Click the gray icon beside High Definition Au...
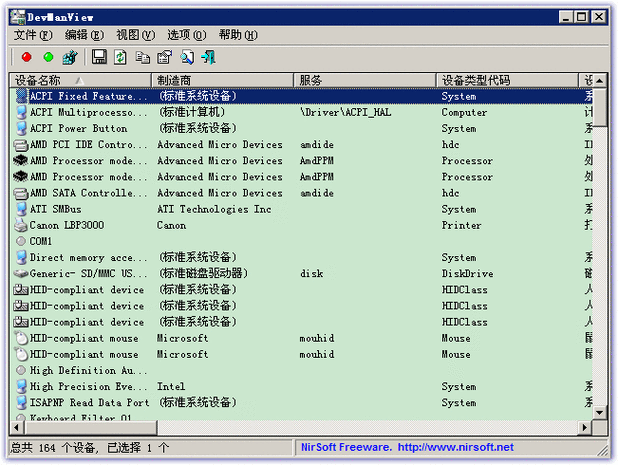This screenshot has width=618, height=465. point(21,370)
